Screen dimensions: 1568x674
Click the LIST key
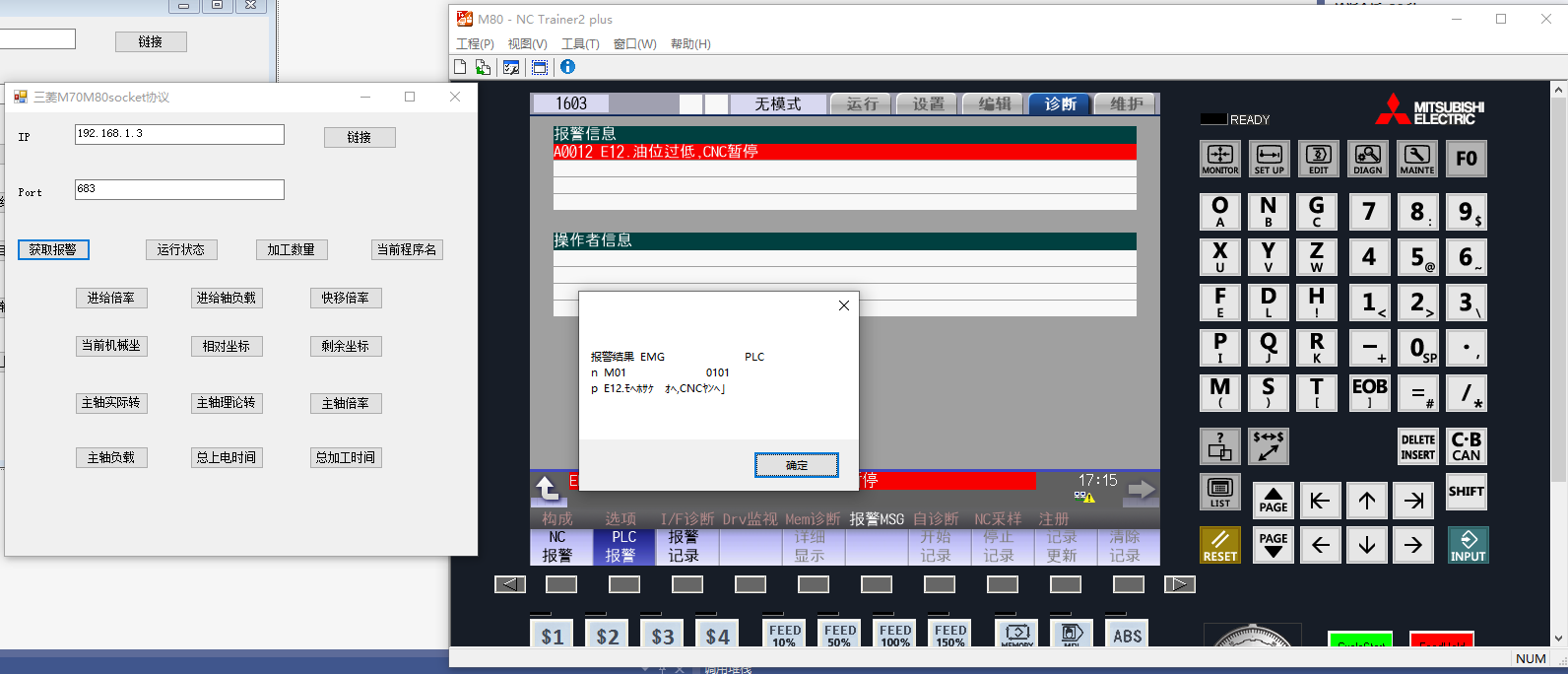(1220, 492)
